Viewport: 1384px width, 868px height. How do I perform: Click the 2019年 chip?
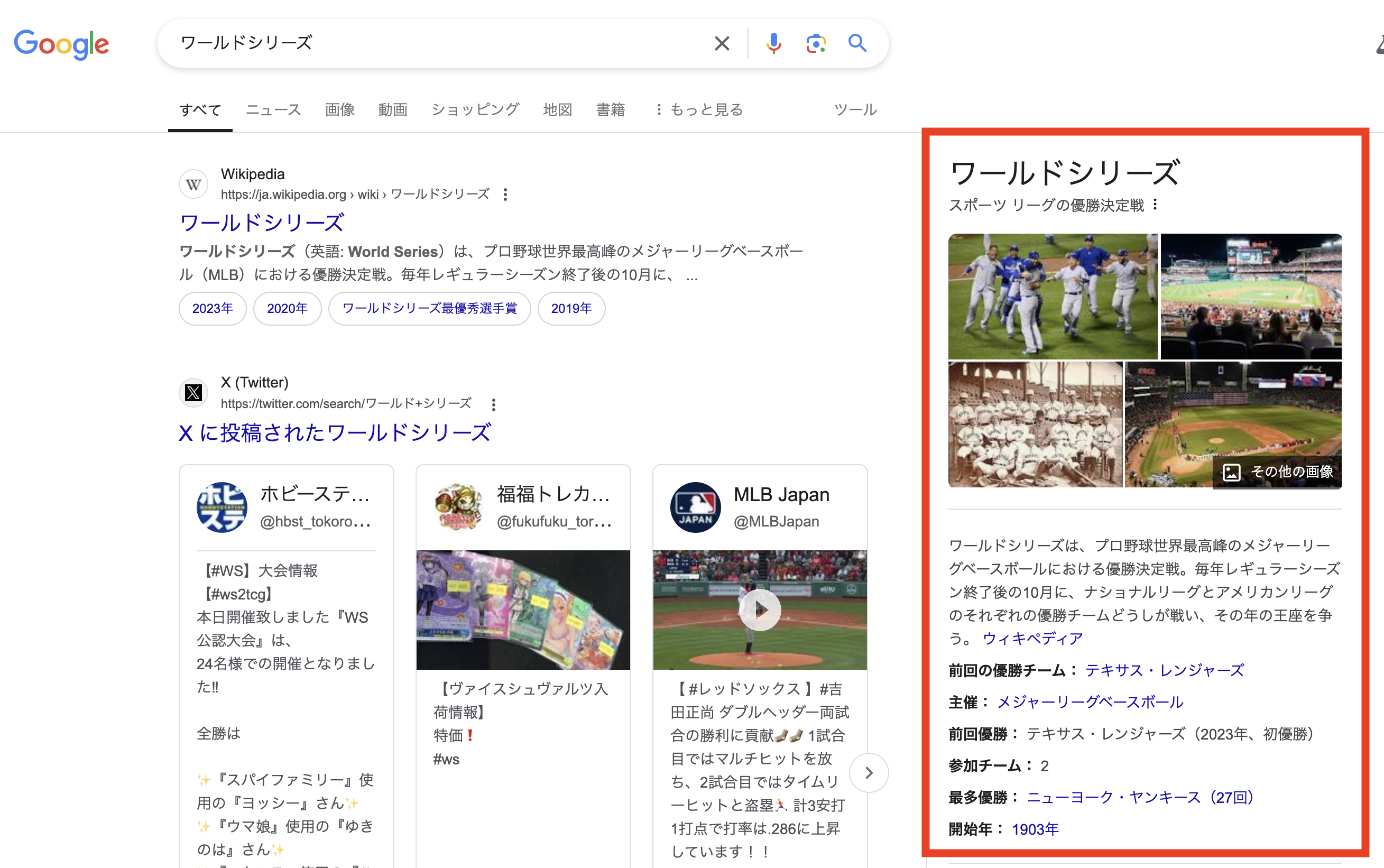click(571, 309)
